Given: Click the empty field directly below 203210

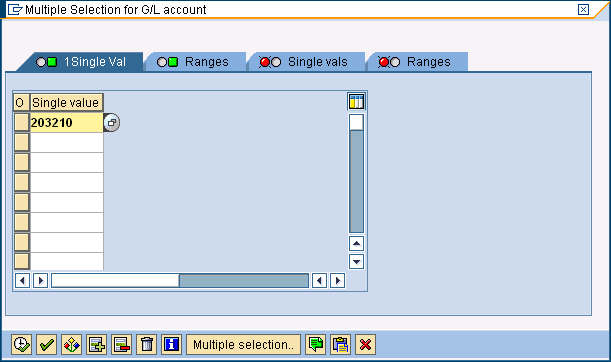Looking at the screenshot, I should [x=67, y=143].
